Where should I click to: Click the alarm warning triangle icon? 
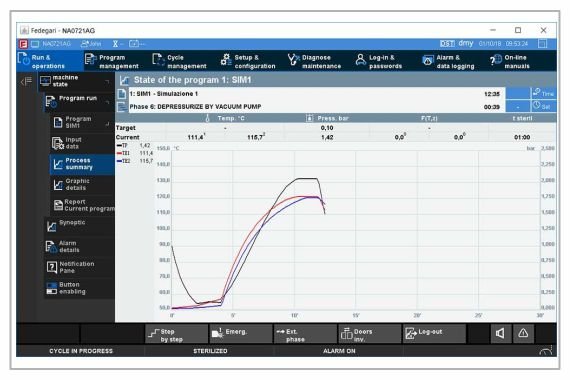coord(523,333)
